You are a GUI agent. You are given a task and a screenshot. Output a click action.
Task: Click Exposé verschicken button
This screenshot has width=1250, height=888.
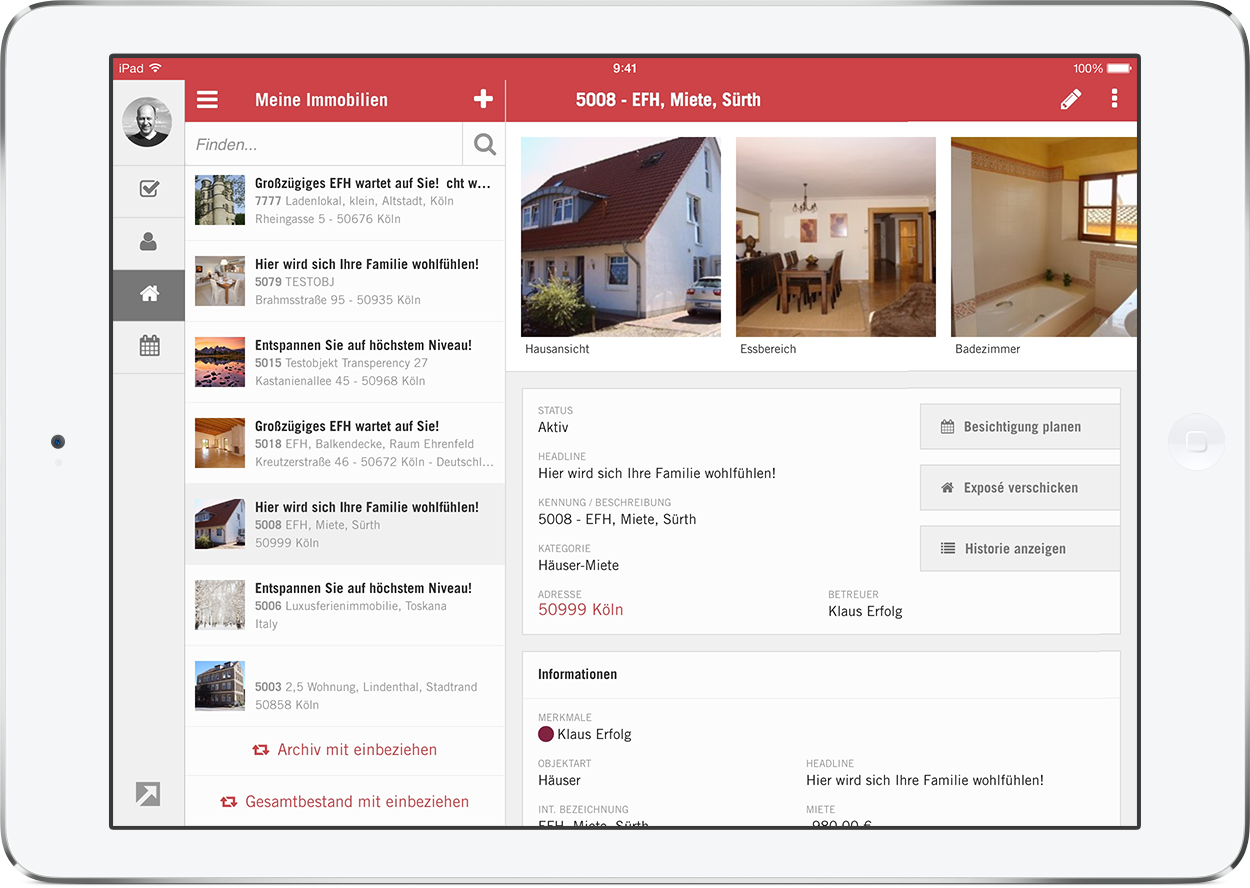[x=1020, y=488]
